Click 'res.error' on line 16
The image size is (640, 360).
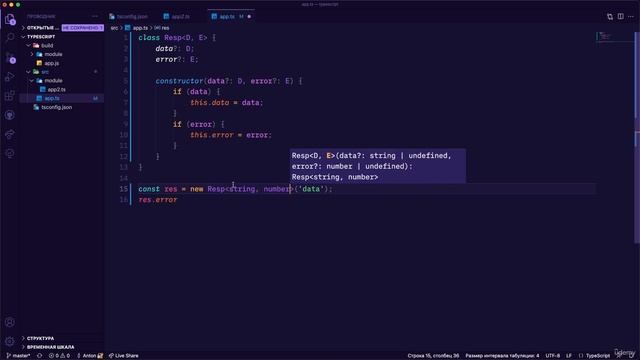point(158,200)
